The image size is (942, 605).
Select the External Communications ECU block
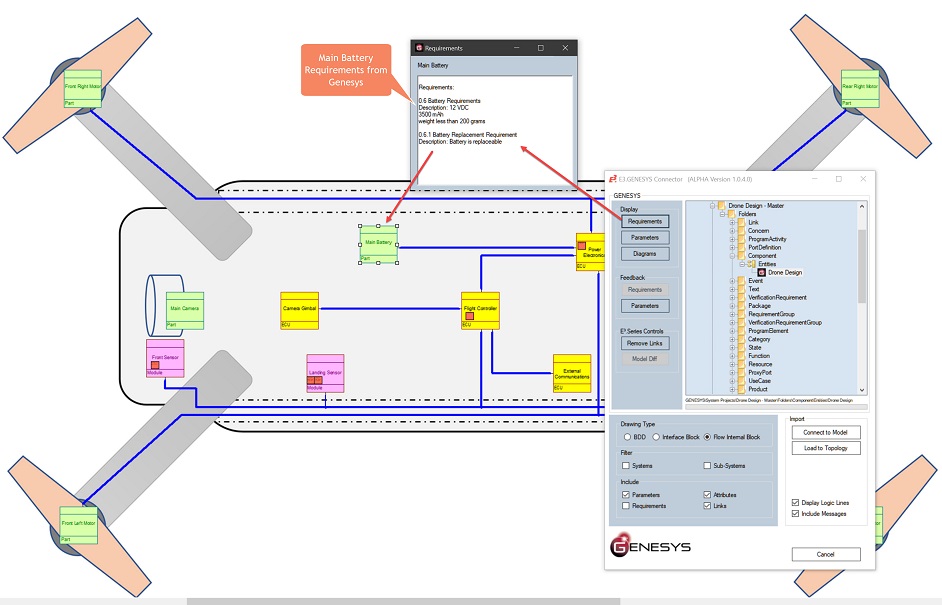tap(572, 374)
